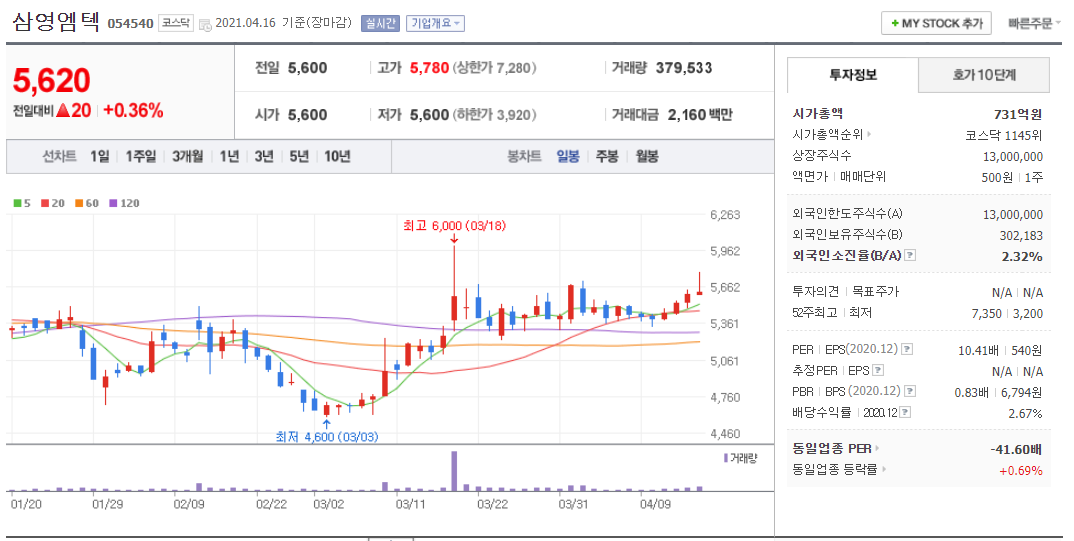Viewport: 1074px width, 541px height.
Task: Click the 배당수익률 value 2.67%
Action: pyautogui.click(x=1025, y=414)
